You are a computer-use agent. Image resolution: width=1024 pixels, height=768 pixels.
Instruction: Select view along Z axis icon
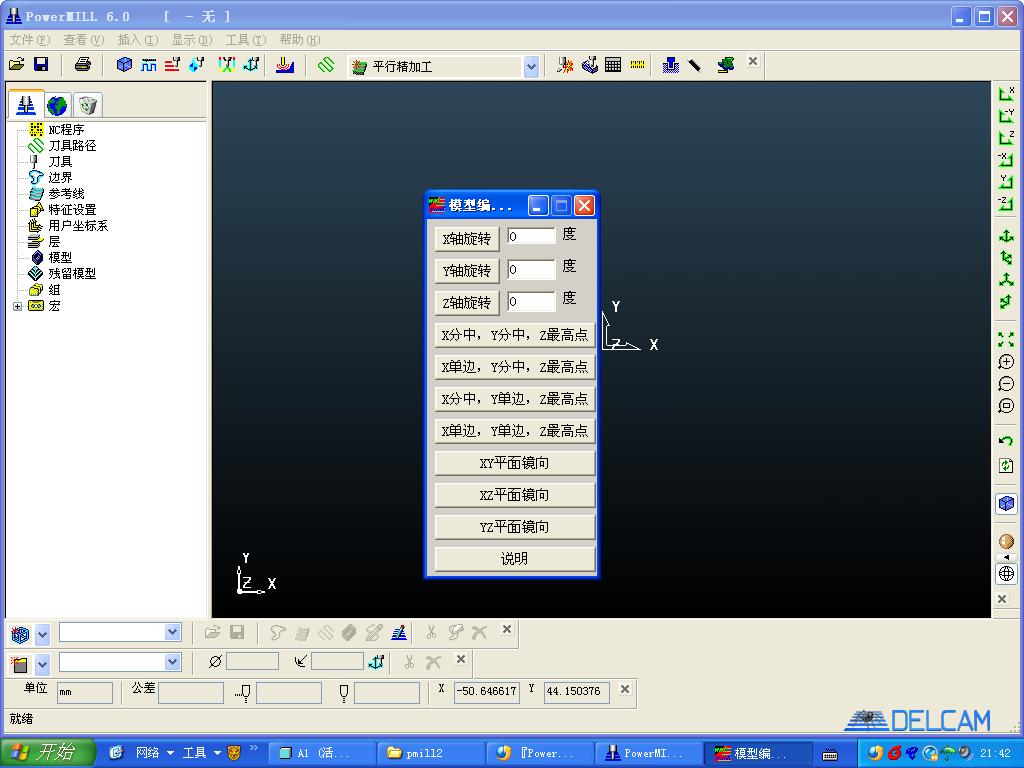(1006, 137)
